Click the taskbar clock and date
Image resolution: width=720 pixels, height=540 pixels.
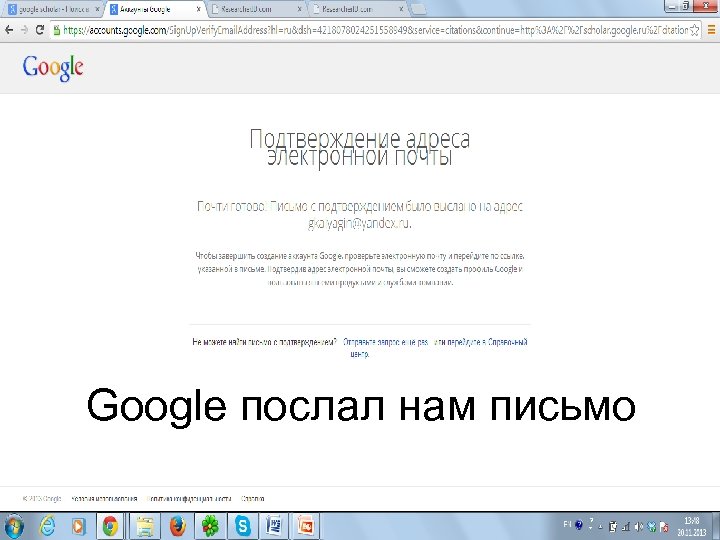(692, 527)
